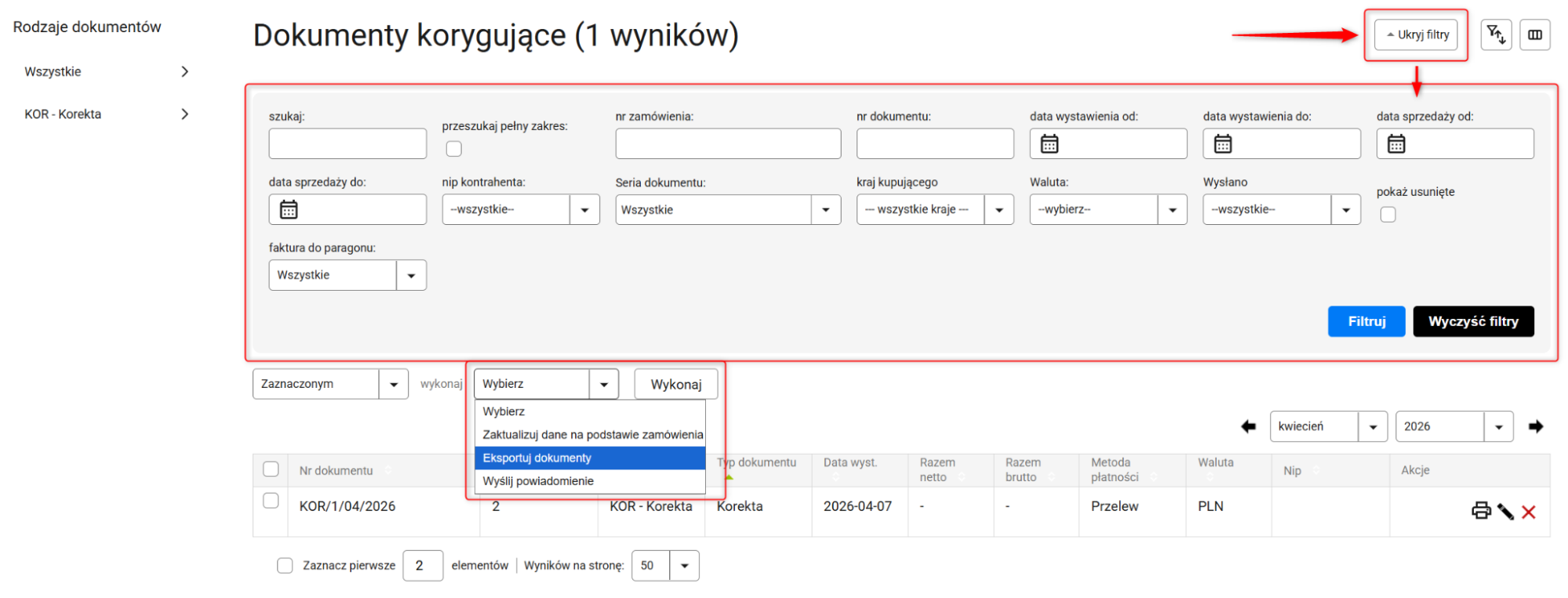Click the blue Filtruj button

pyautogui.click(x=1366, y=321)
